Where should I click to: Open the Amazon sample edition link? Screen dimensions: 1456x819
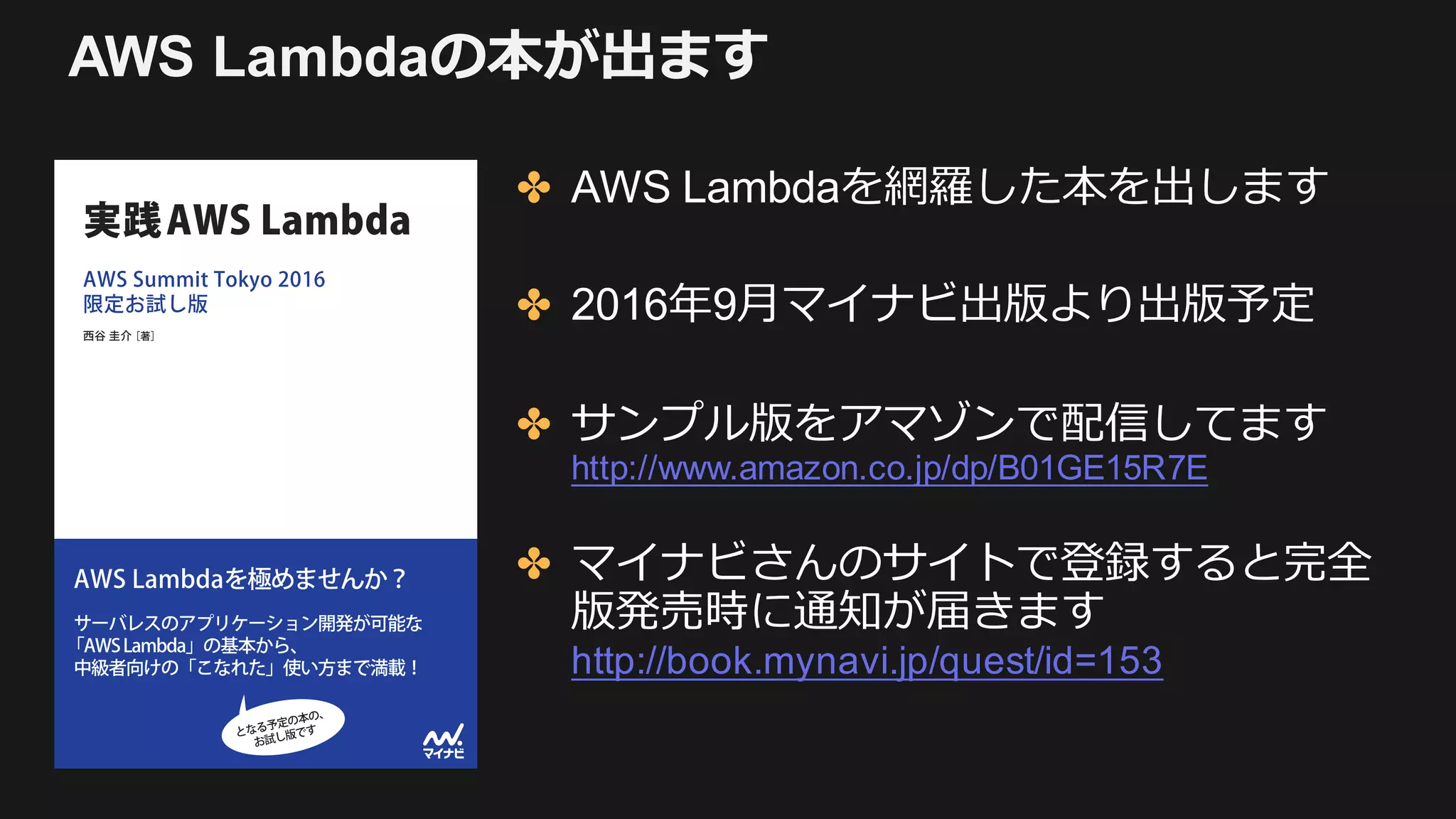click(889, 469)
